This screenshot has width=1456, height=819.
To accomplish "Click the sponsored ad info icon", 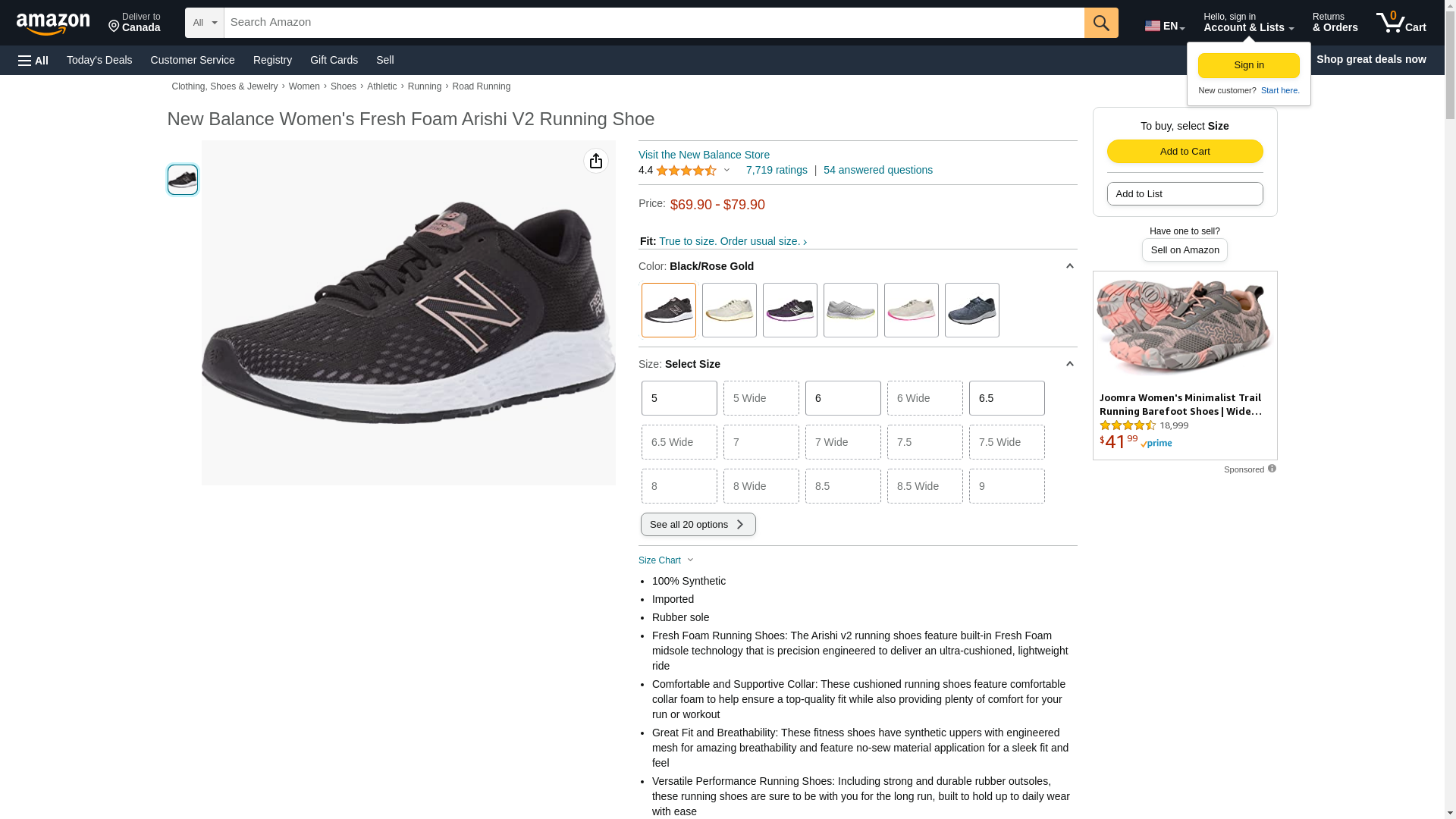I will pyautogui.click(x=1272, y=469).
